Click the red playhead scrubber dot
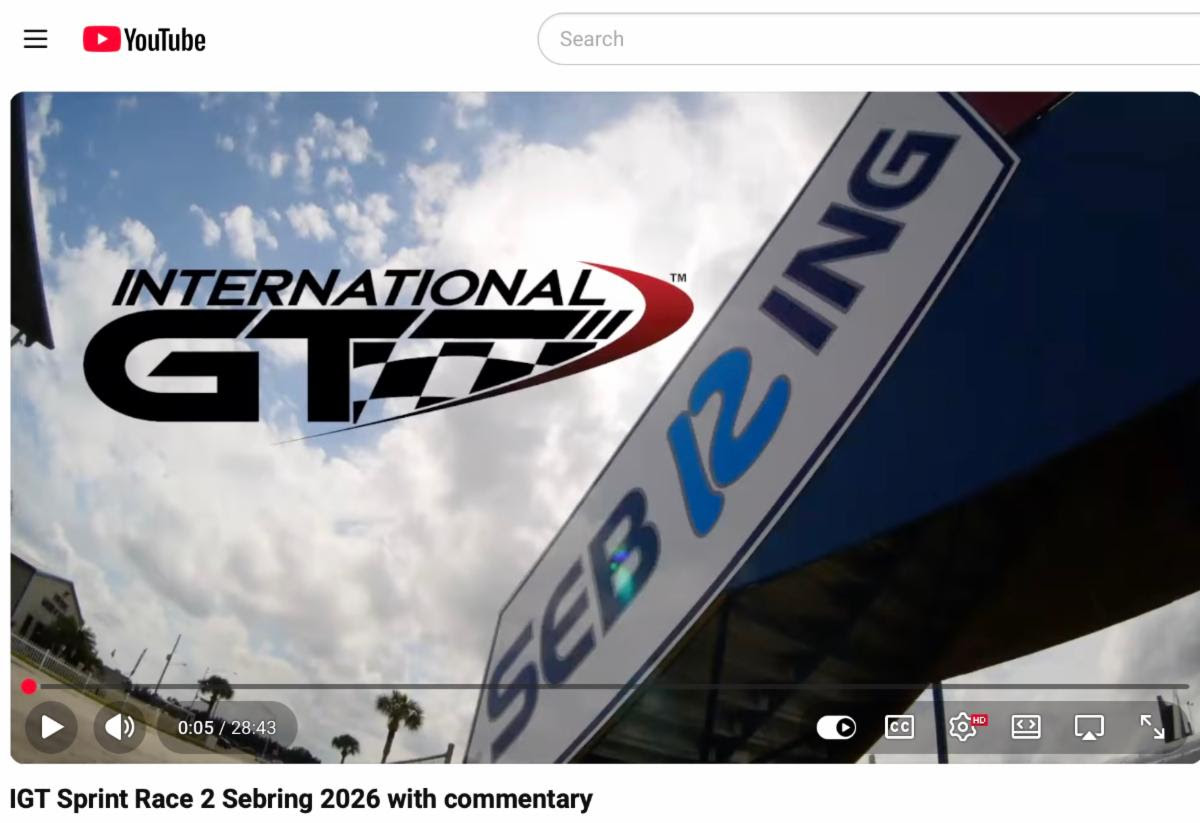Viewport: 1200px width, 823px height. pyautogui.click(x=29, y=686)
